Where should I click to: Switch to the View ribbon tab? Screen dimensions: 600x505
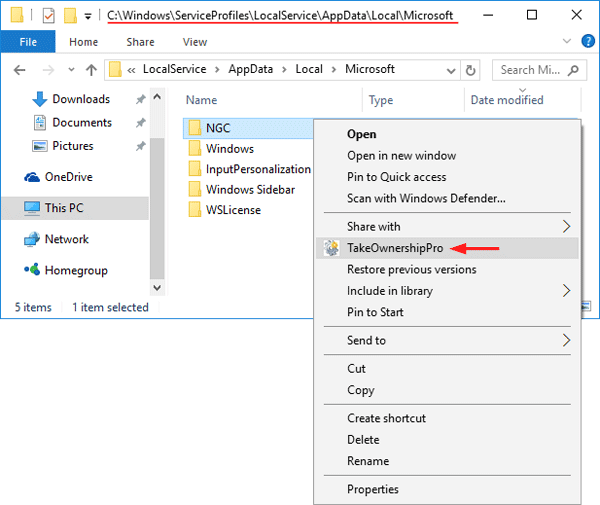click(195, 42)
